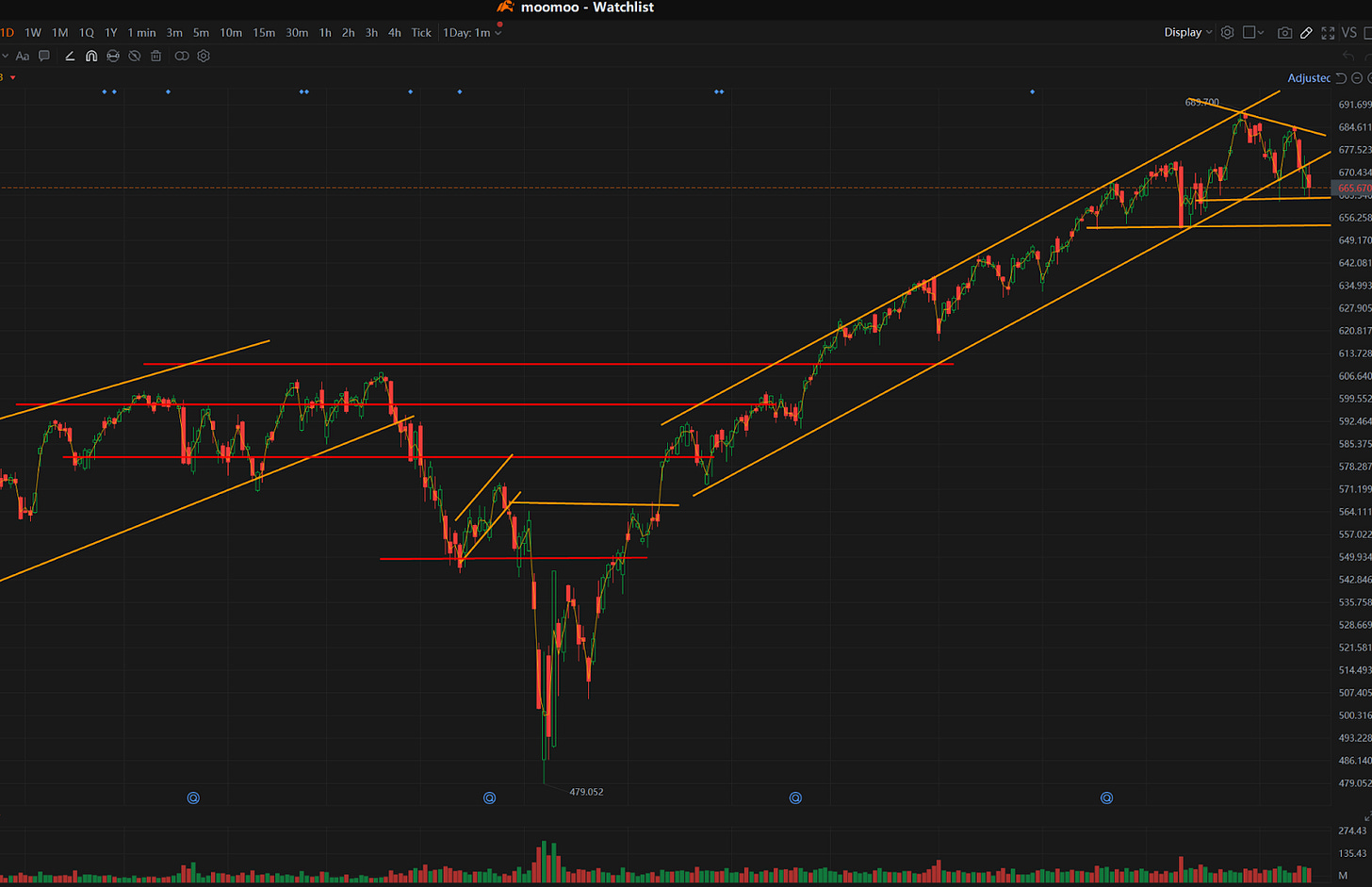Image resolution: width=1372 pixels, height=887 pixels.
Task: Expand the red triangle indicator dropdown
Action: (x=12, y=77)
